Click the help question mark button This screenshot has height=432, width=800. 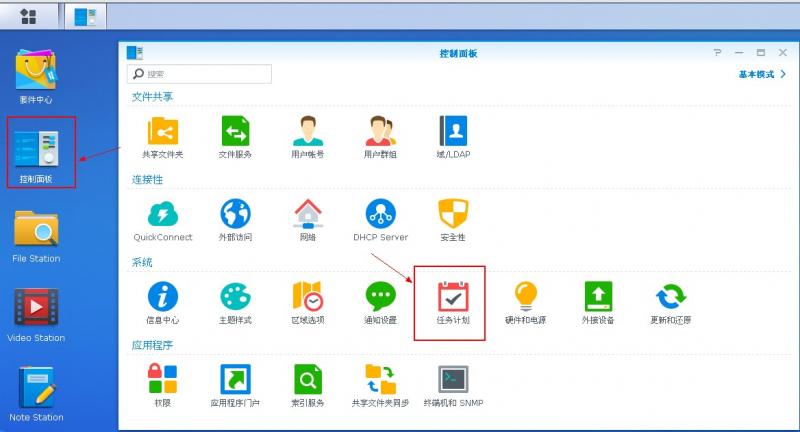(x=717, y=53)
